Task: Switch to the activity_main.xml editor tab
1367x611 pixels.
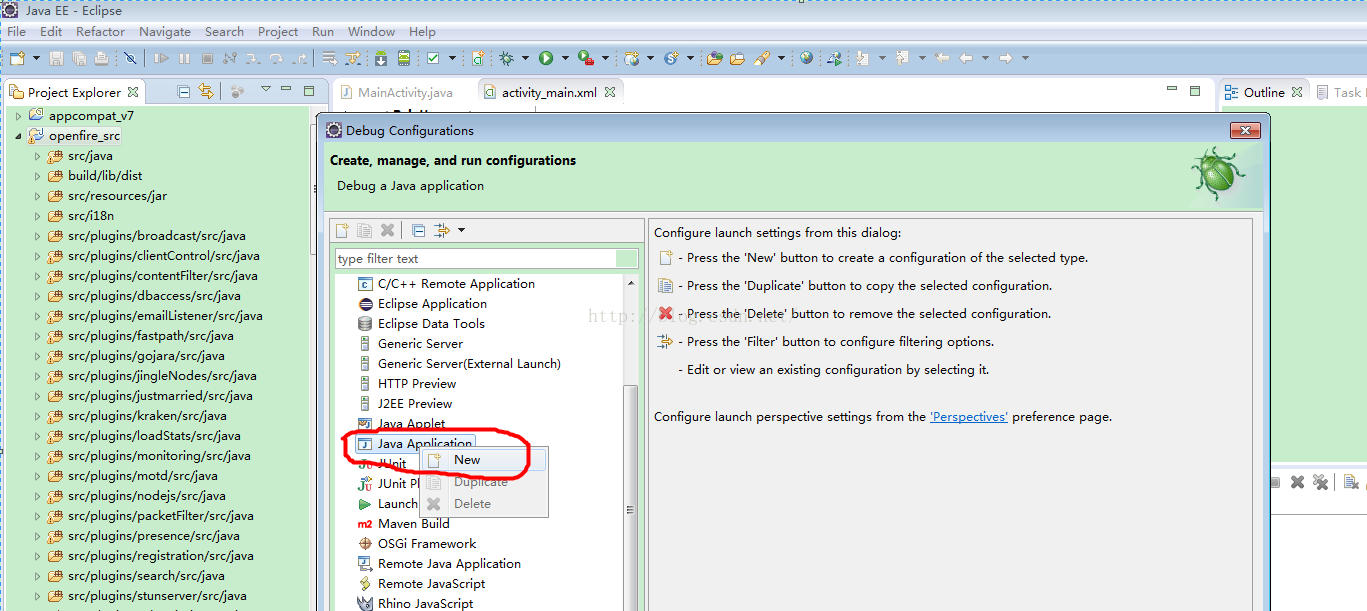Action: pyautogui.click(x=551, y=92)
